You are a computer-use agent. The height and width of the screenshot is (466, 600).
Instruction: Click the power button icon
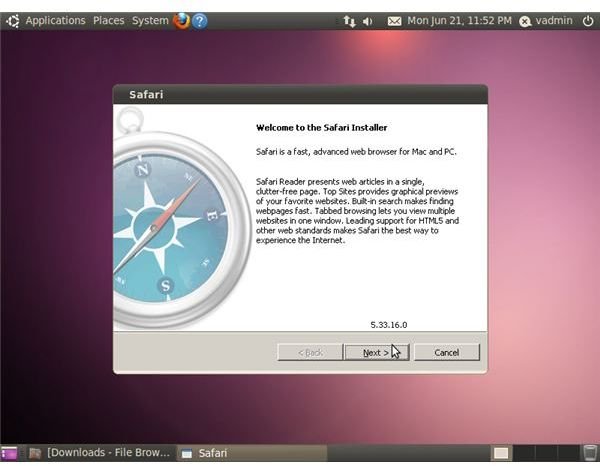pos(588,21)
